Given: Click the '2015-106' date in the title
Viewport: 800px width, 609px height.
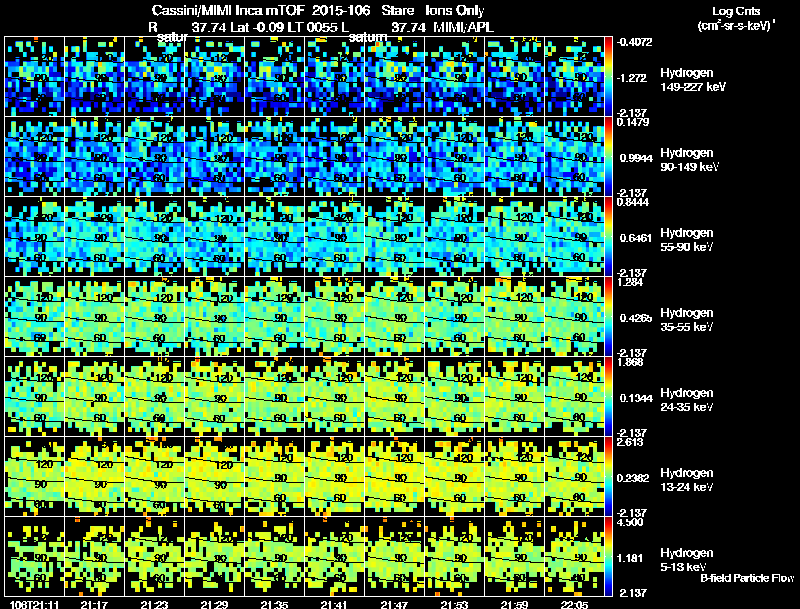Looking at the screenshot, I should click(x=341, y=11).
